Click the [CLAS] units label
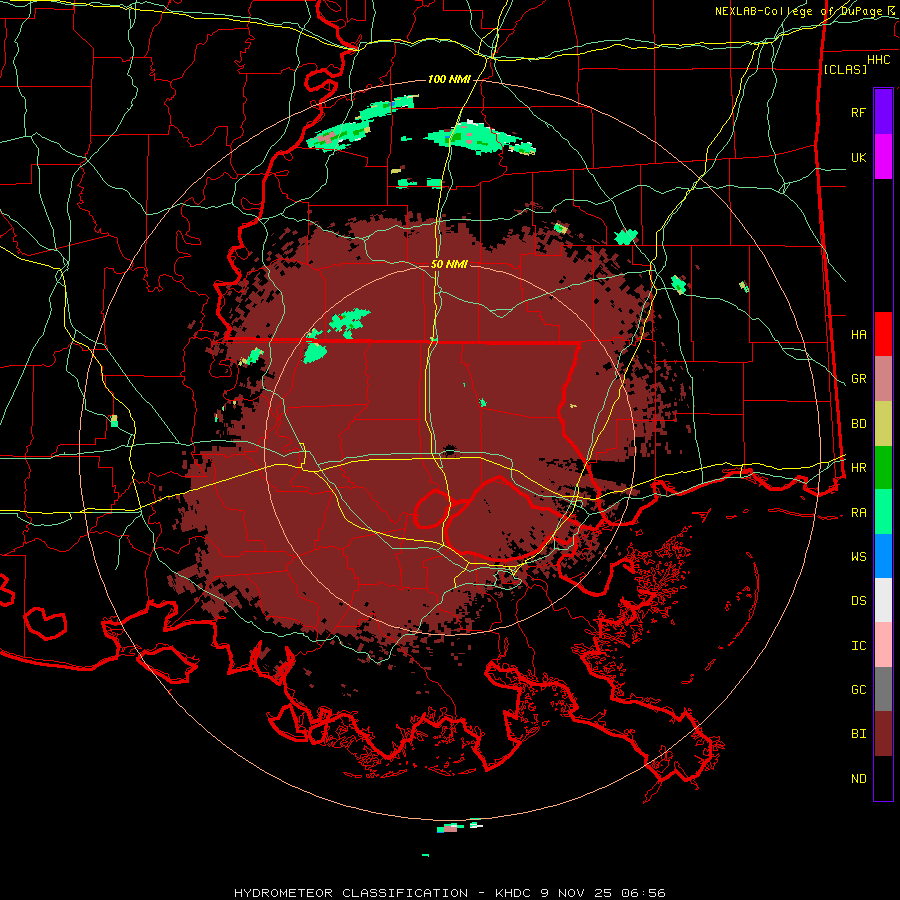 pyautogui.click(x=845, y=69)
